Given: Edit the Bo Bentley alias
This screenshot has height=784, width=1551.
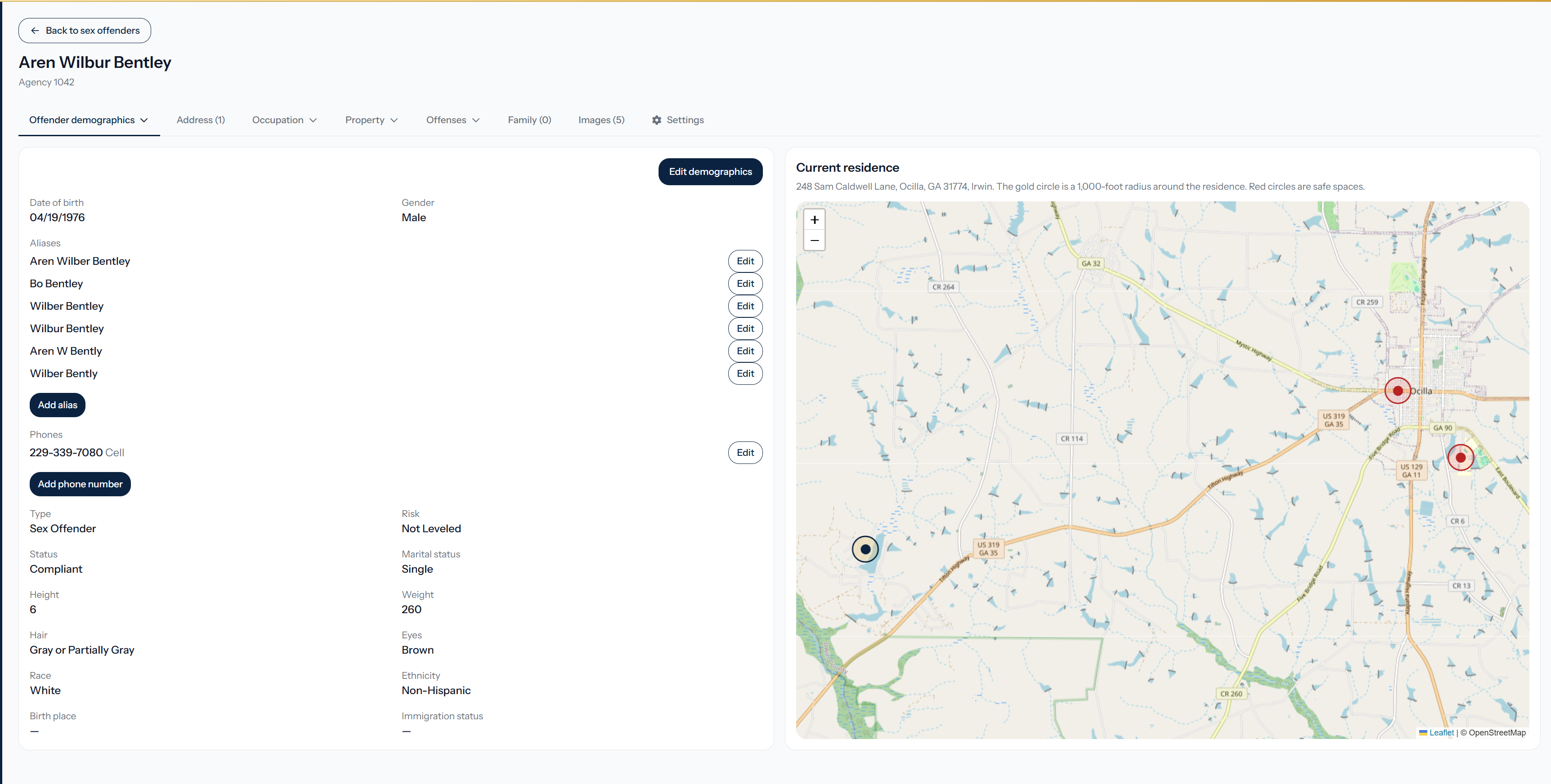Looking at the screenshot, I should point(745,283).
